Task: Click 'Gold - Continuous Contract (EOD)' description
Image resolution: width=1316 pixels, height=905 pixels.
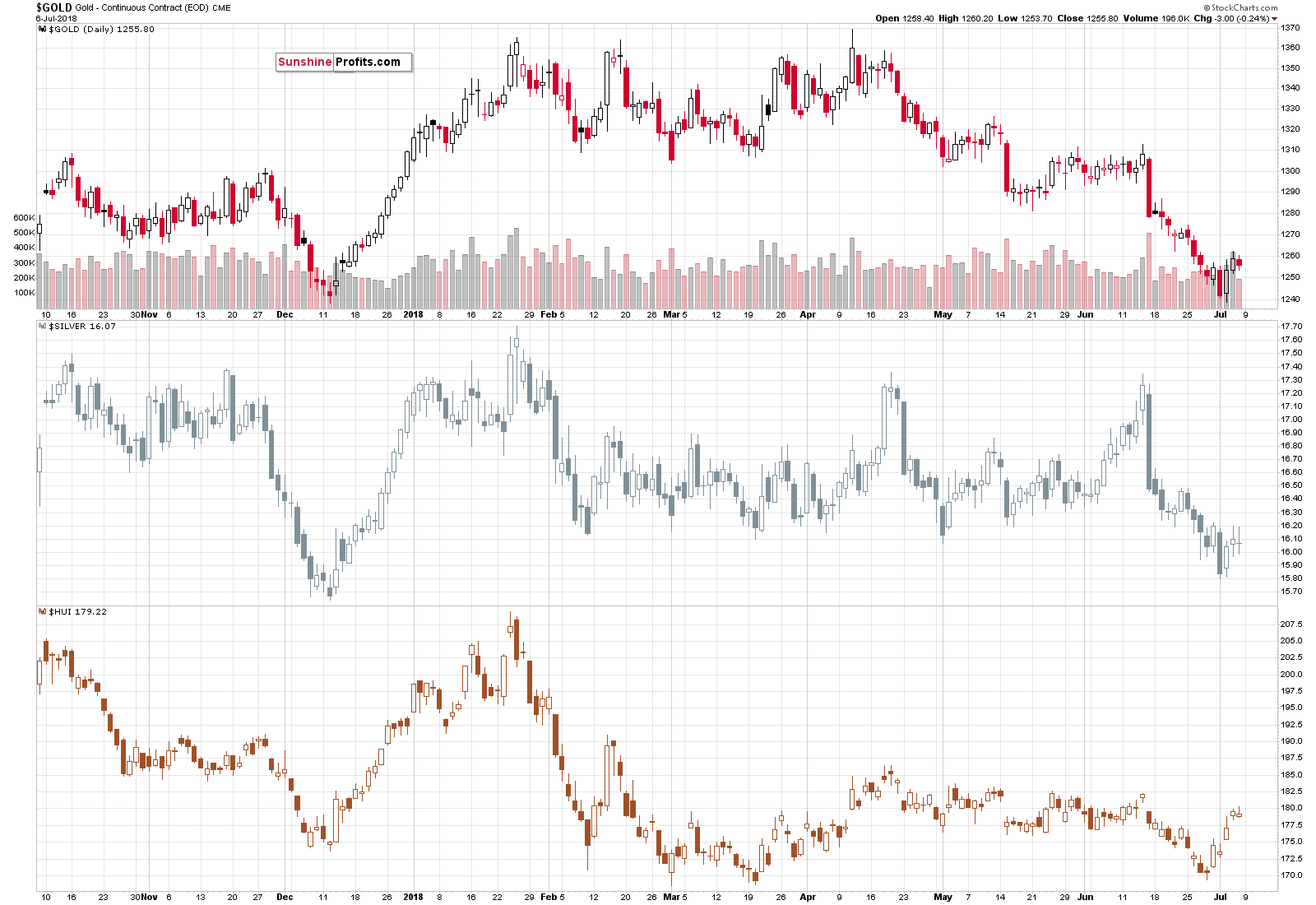Action: 141,7
